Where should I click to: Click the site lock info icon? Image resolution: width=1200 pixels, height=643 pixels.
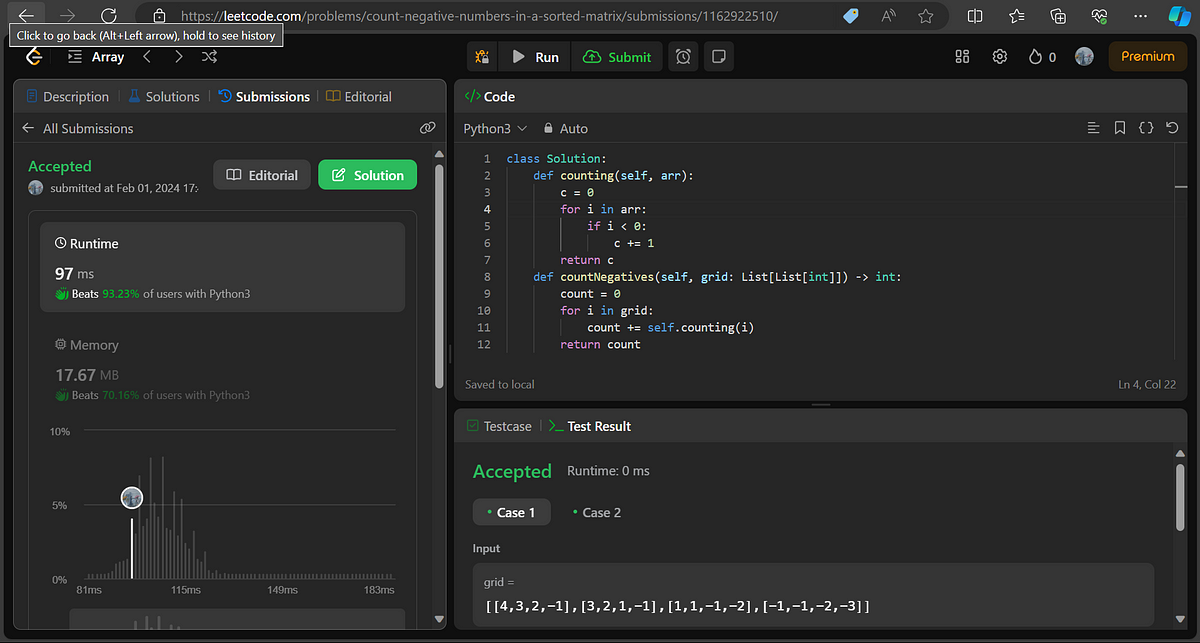tap(158, 16)
